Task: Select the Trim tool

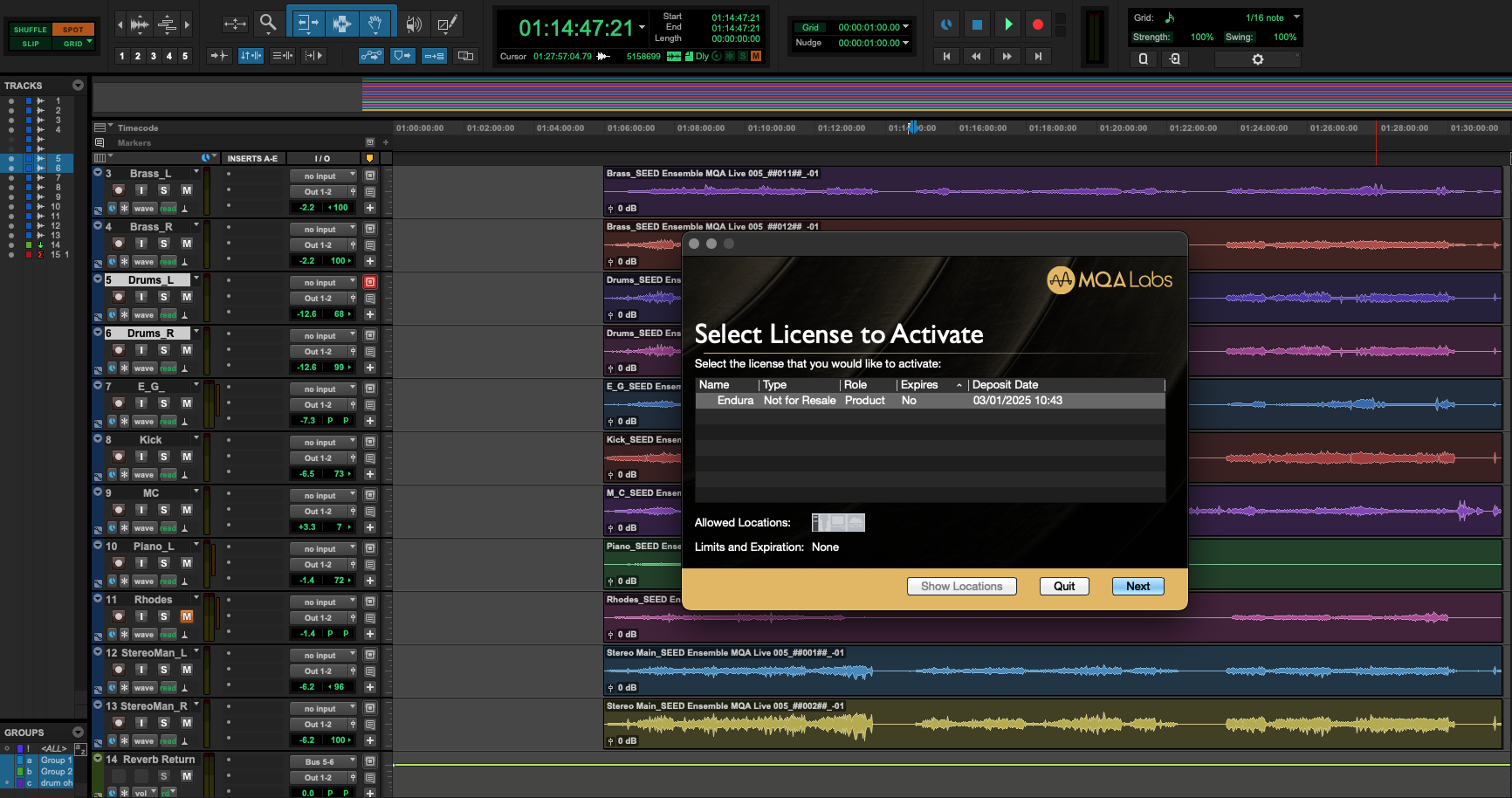Action: (307, 24)
